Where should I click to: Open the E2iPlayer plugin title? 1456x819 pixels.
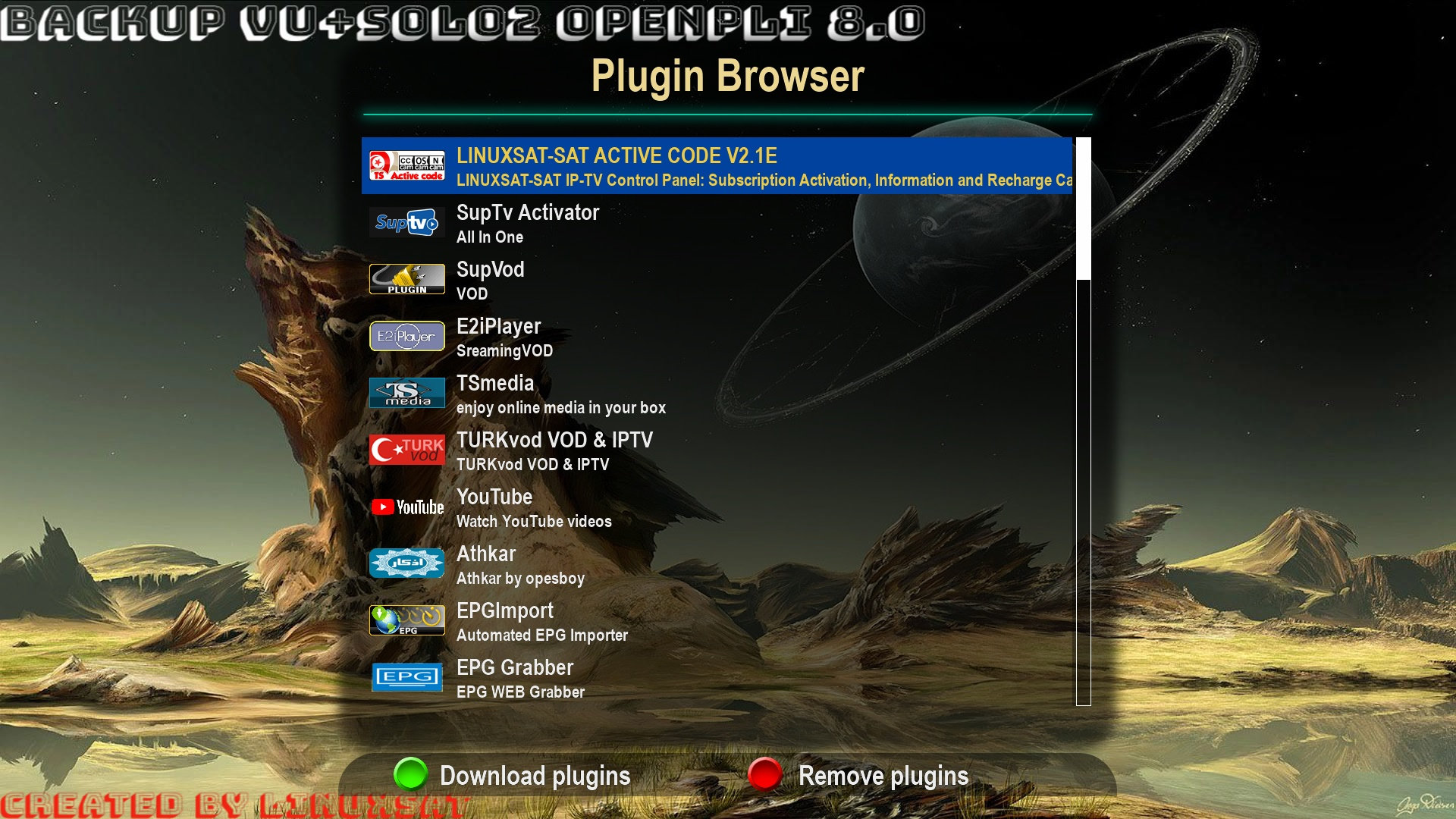click(x=498, y=327)
